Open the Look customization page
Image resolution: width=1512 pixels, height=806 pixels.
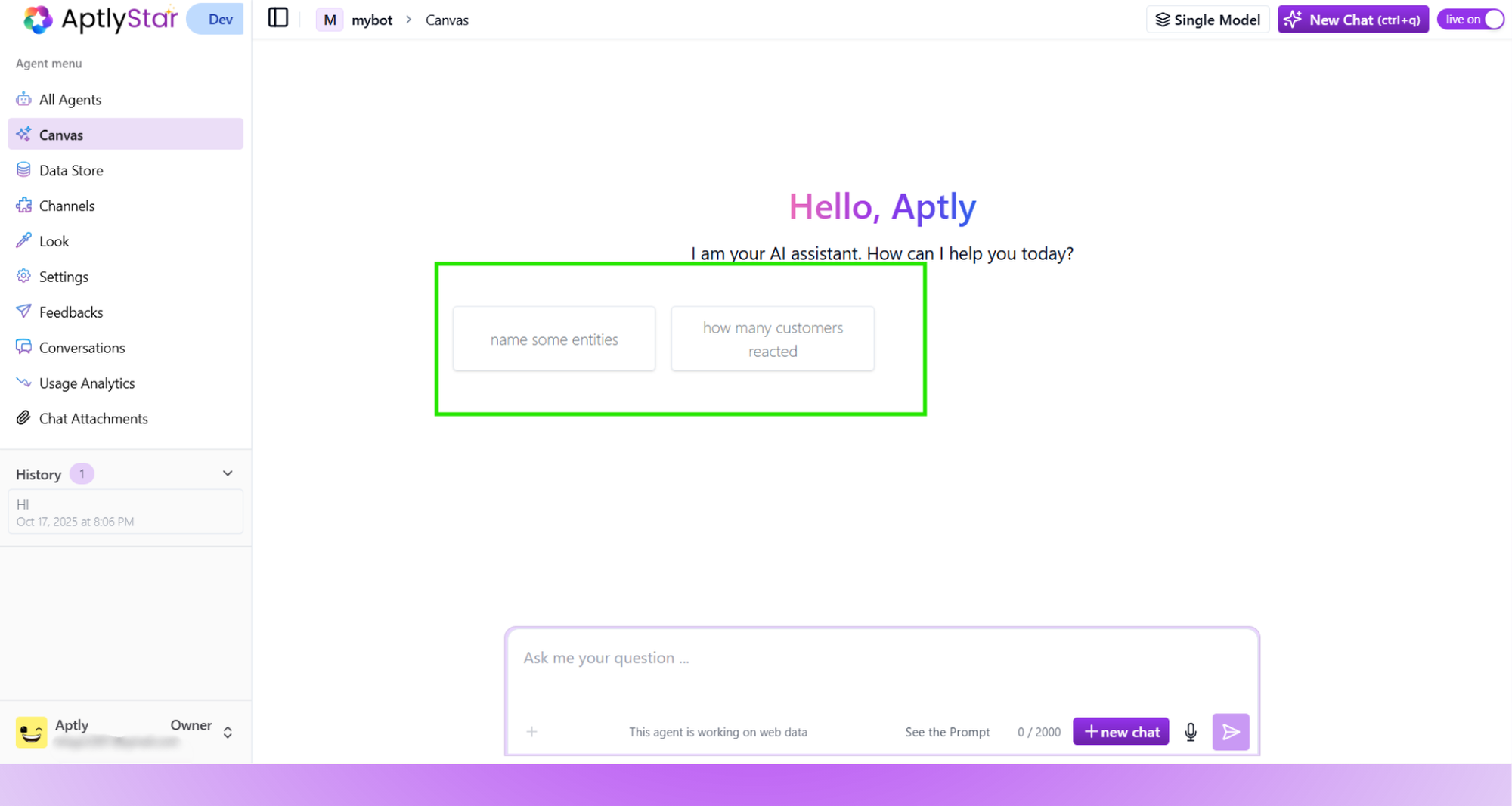tap(53, 240)
